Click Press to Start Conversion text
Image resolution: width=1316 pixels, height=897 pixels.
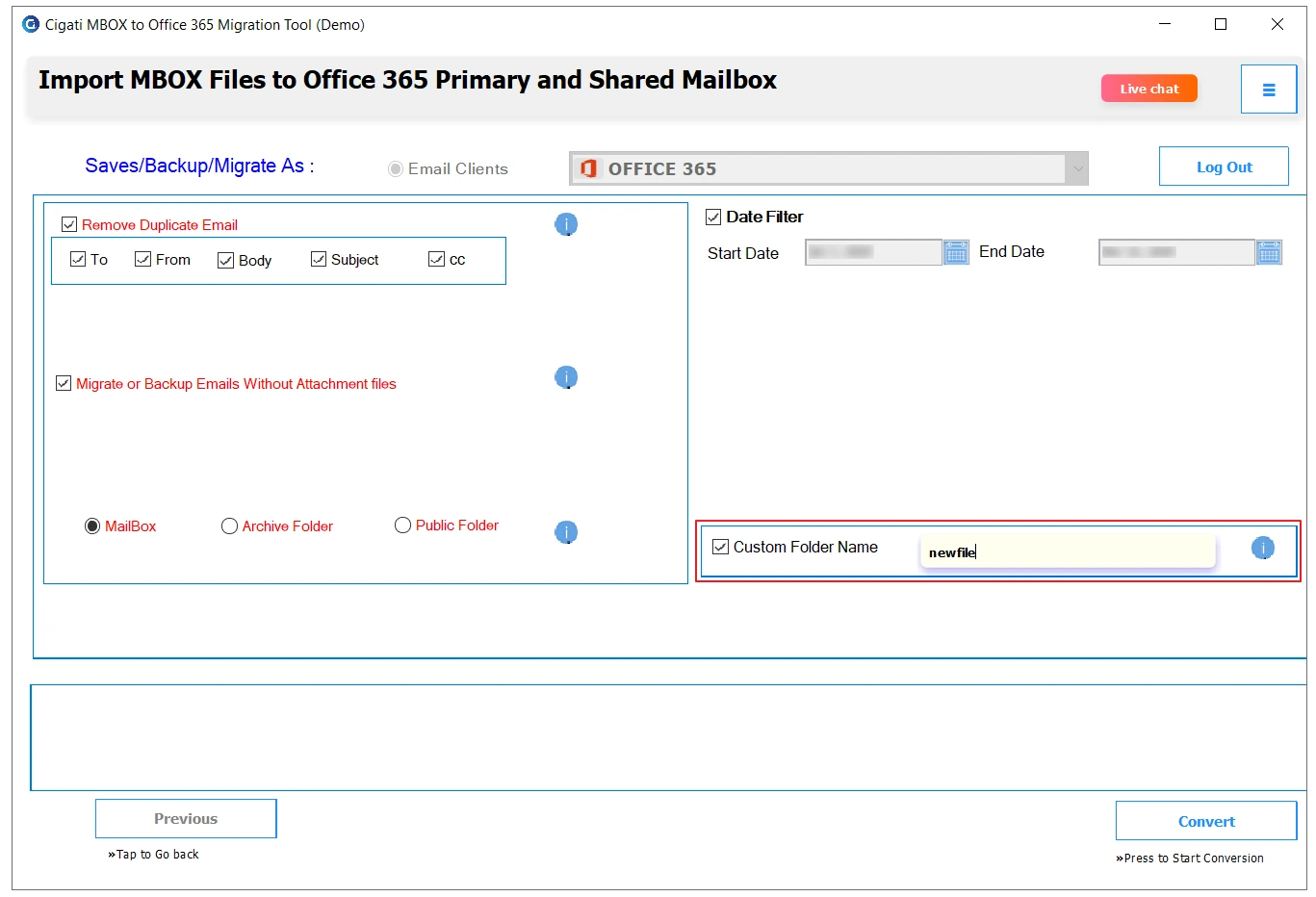tap(1190, 858)
